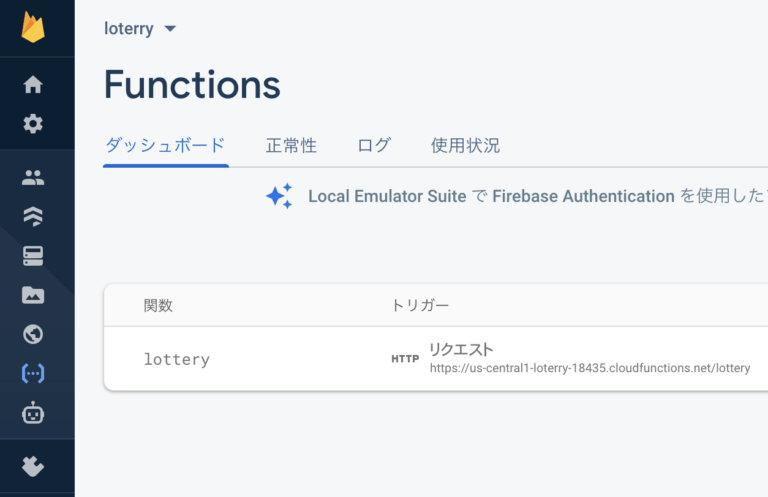Image resolution: width=768 pixels, height=497 pixels.
Task: Open the ログ tab
Action: 374,146
